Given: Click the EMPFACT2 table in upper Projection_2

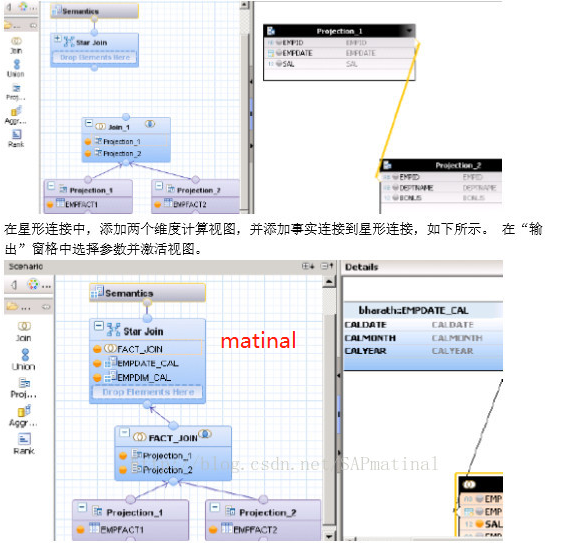Looking at the screenshot, I should [196, 204].
